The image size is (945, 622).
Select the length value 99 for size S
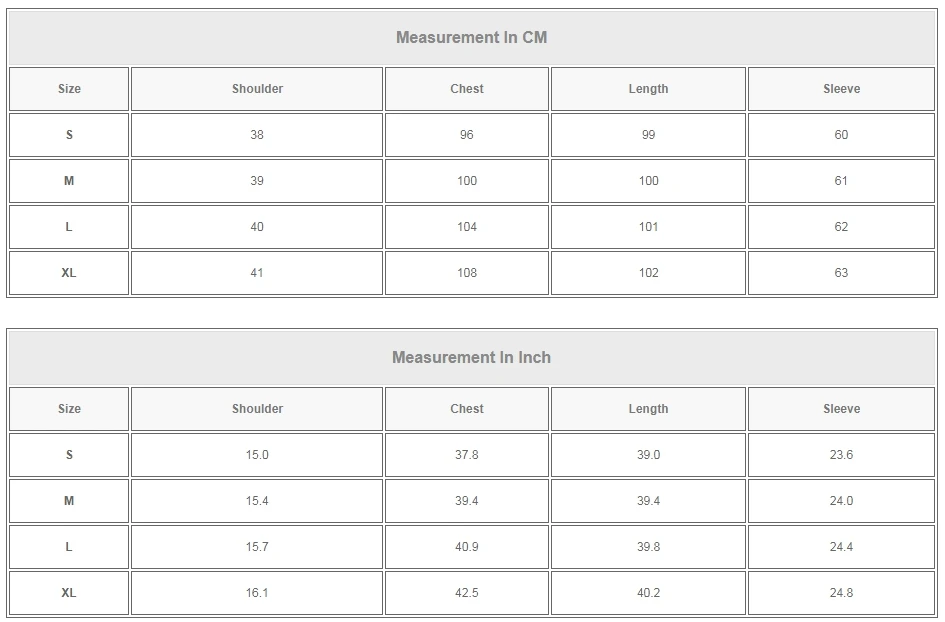point(648,135)
